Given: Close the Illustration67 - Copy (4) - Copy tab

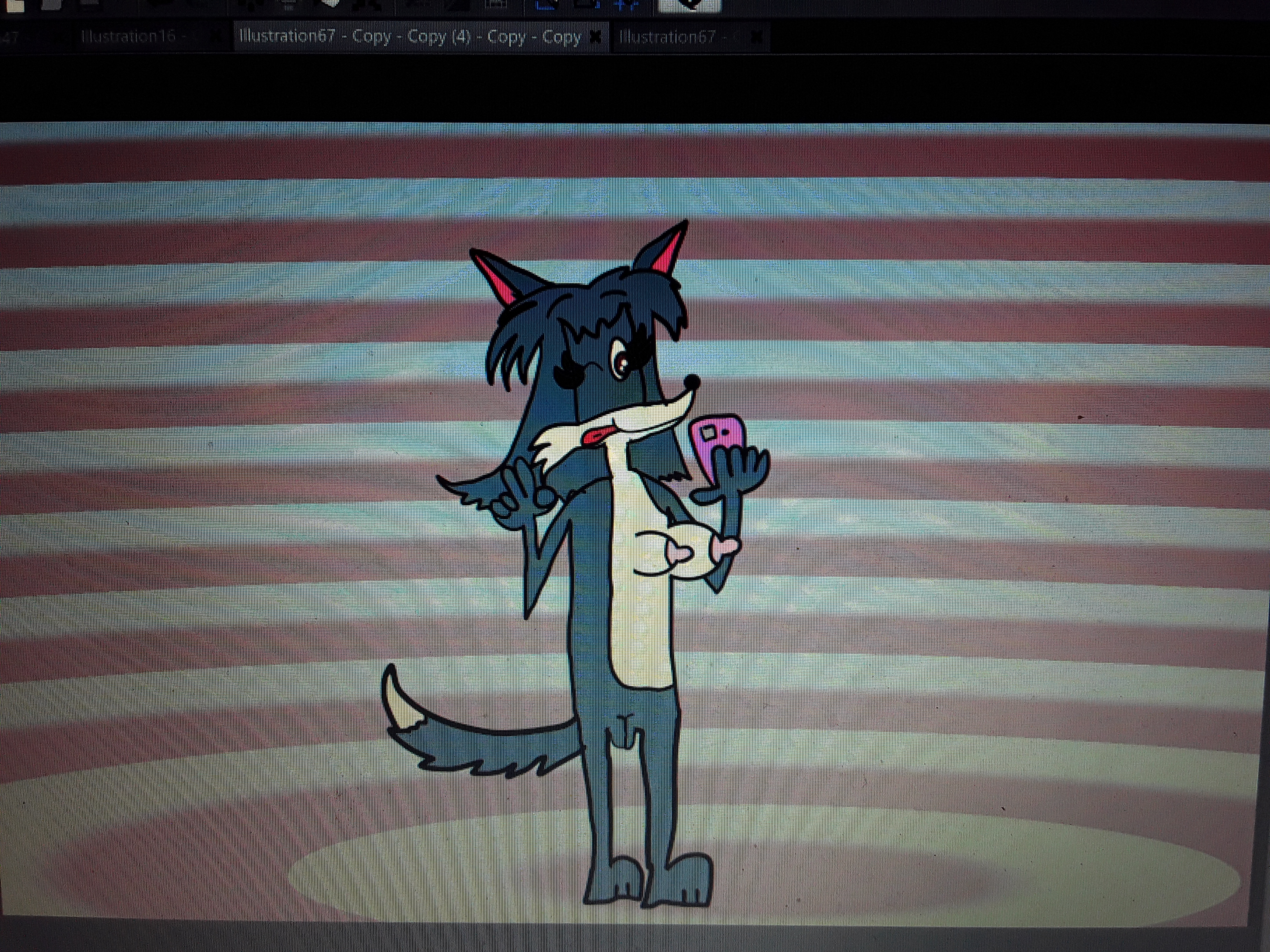Looking at the screenshot, I should tap(596, 37).
